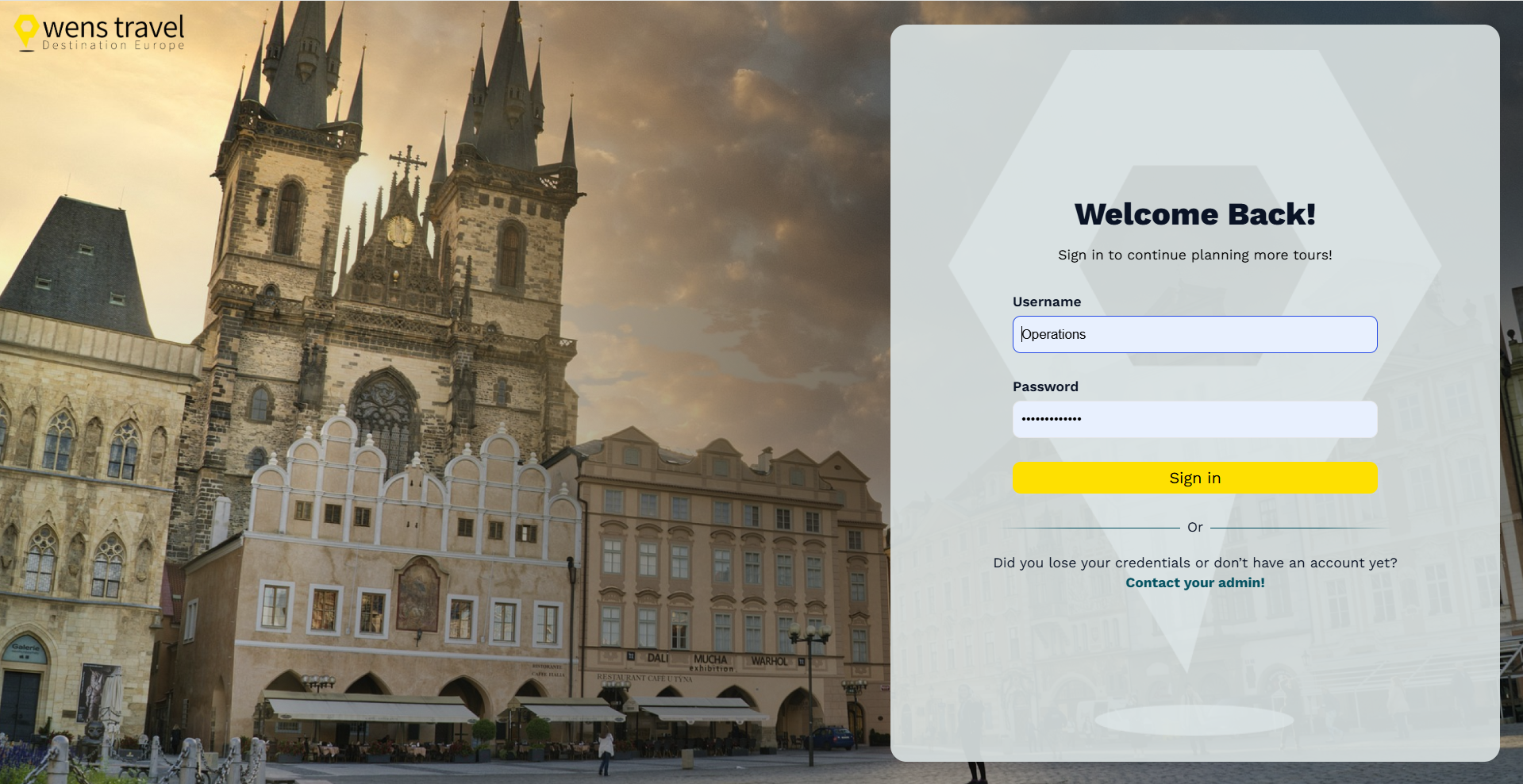Click the yellow Sign in button
Screen dimensions: 1523x784
click(x=1194, y=478)
